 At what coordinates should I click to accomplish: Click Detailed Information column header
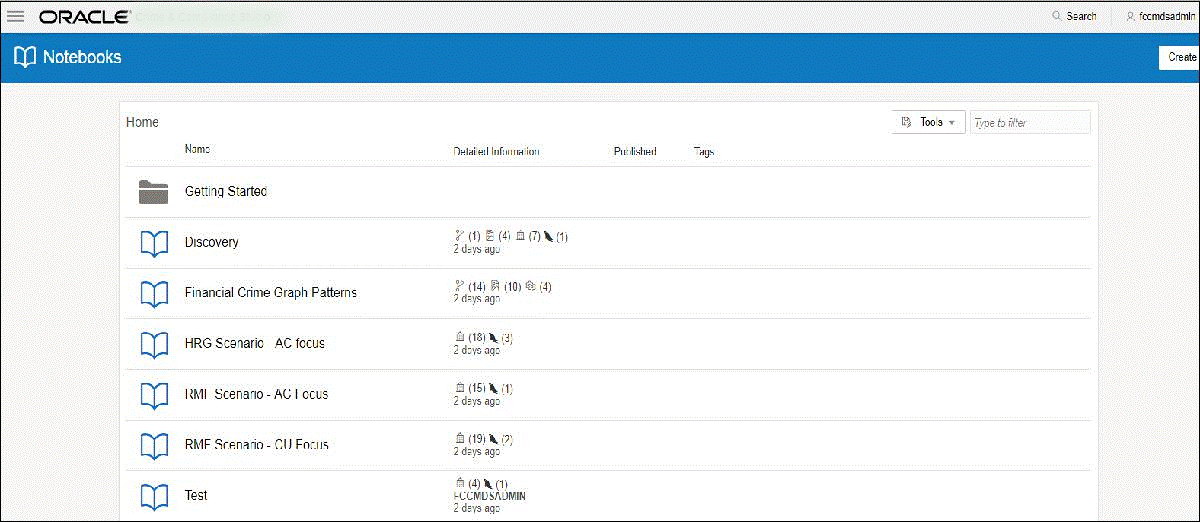coord(496,152)
